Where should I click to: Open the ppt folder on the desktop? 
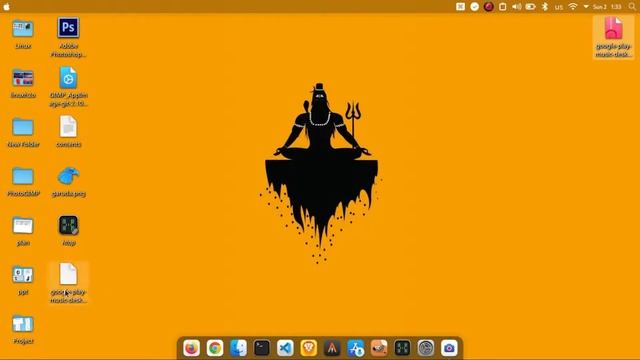point(23,275)
